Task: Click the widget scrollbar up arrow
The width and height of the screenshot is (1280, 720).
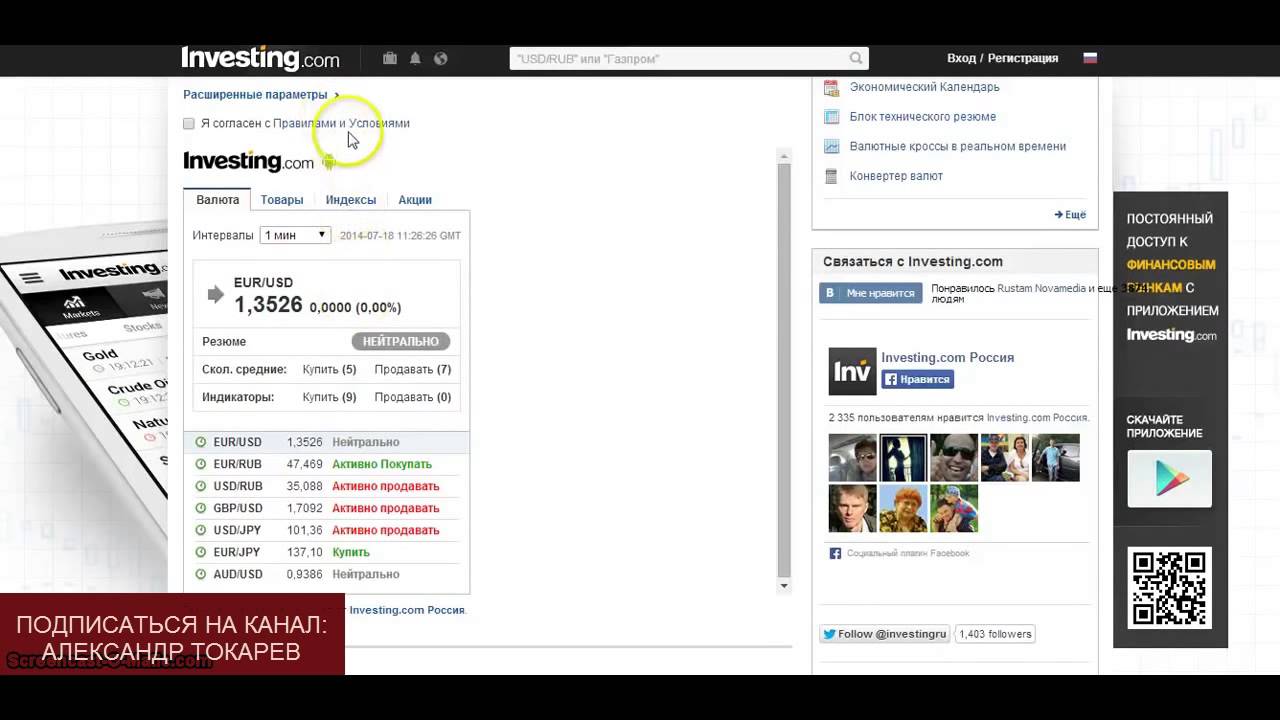Action: tap(784, 156)
